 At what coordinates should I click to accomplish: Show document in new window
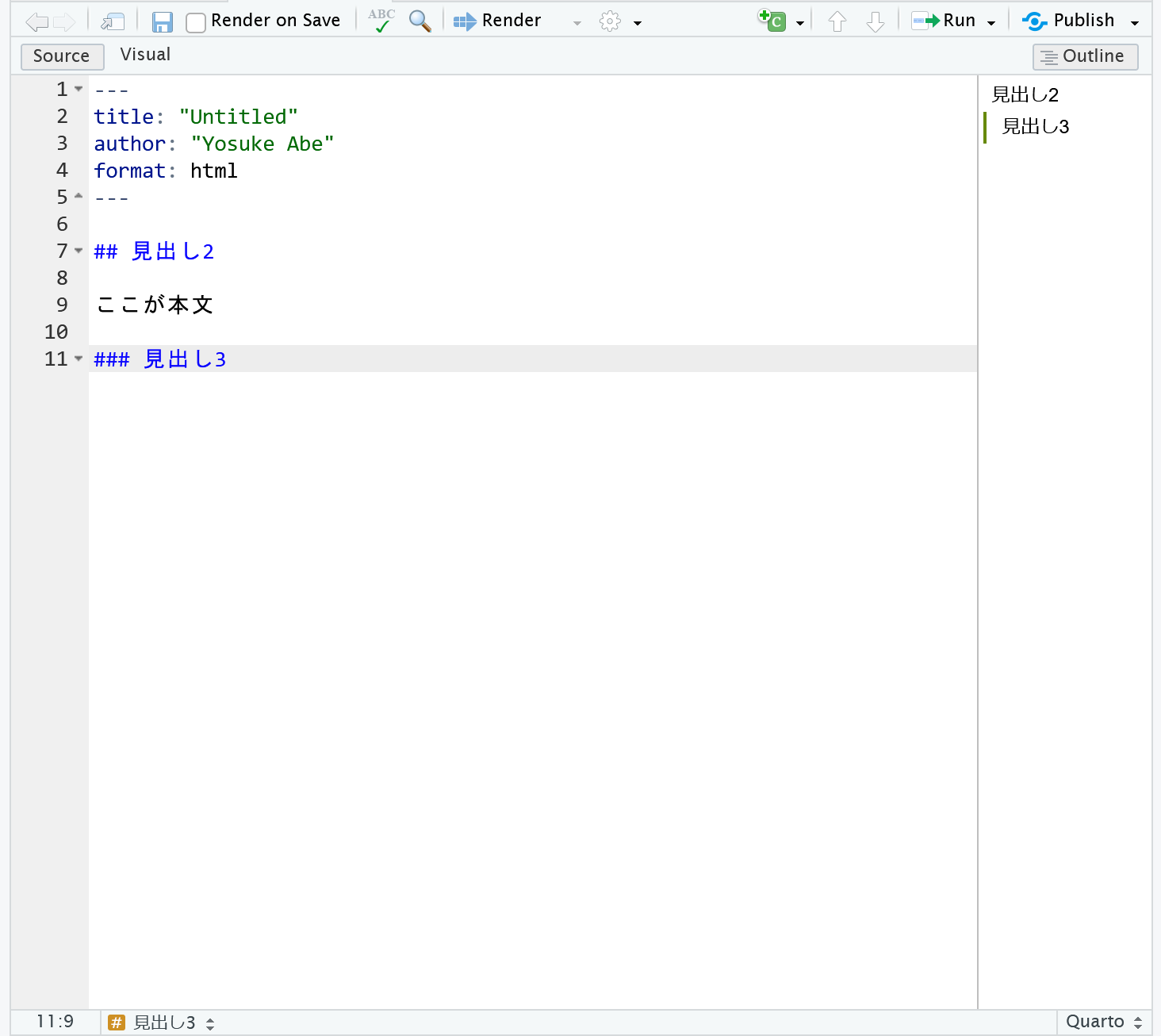[x=113, y=21]
